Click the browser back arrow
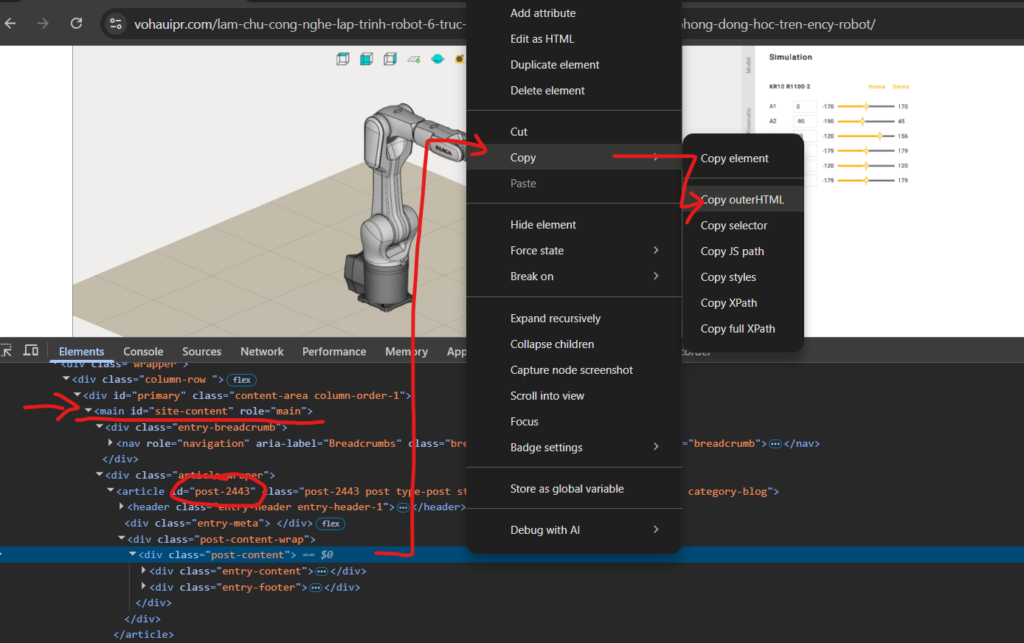This screenshot has height=643, width=1024. click(x=13, y=23)
